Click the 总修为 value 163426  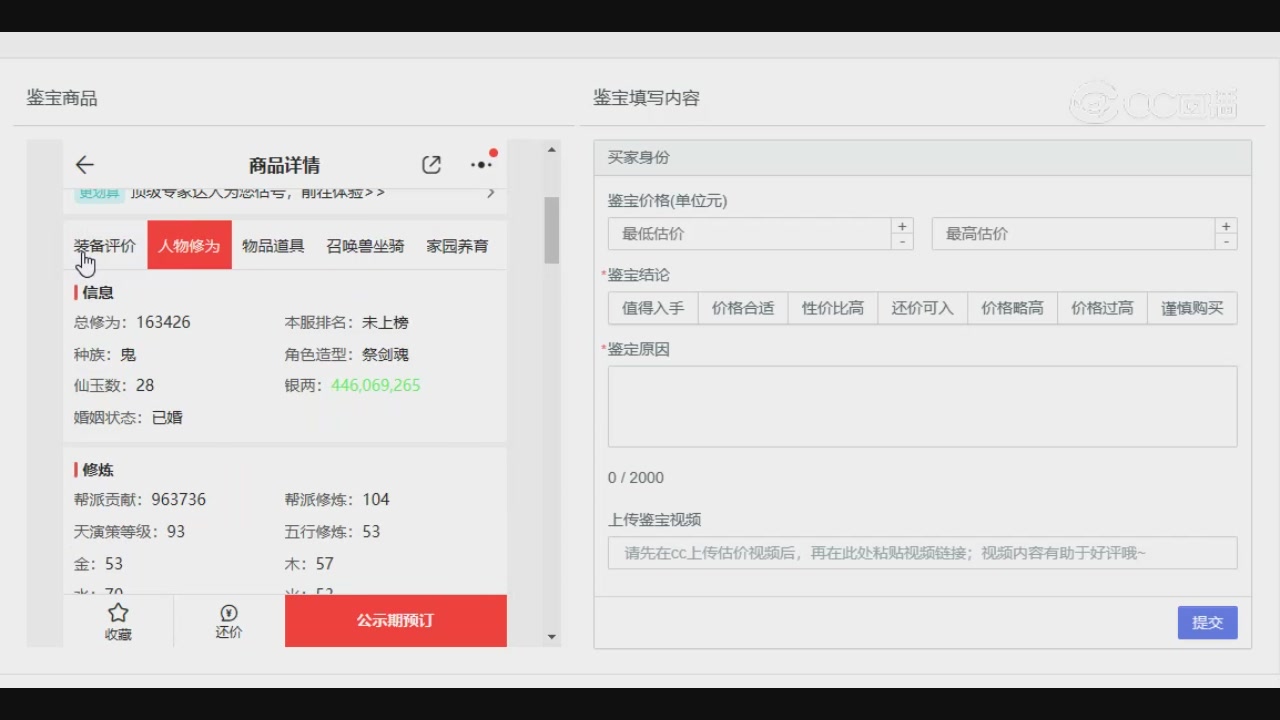click(163, 322)
